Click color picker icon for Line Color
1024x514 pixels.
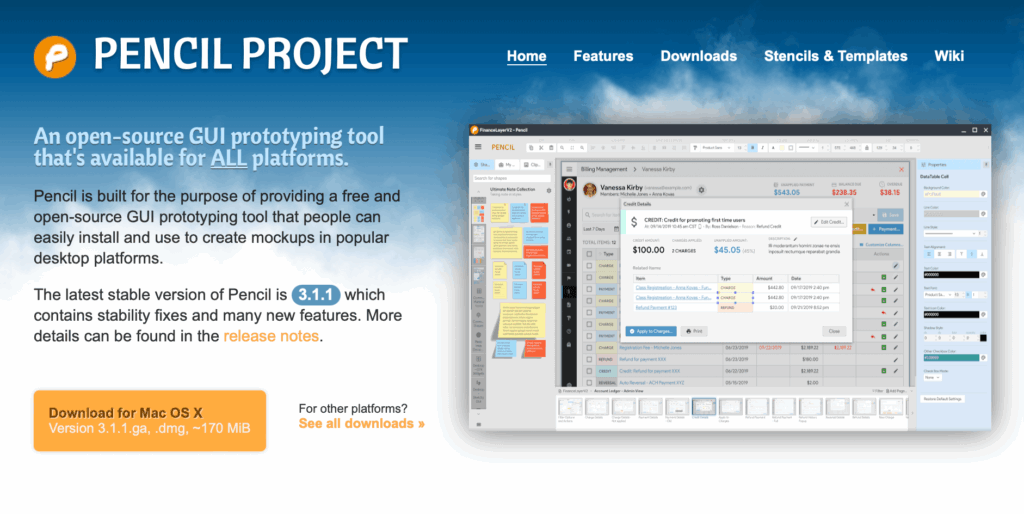983,214
